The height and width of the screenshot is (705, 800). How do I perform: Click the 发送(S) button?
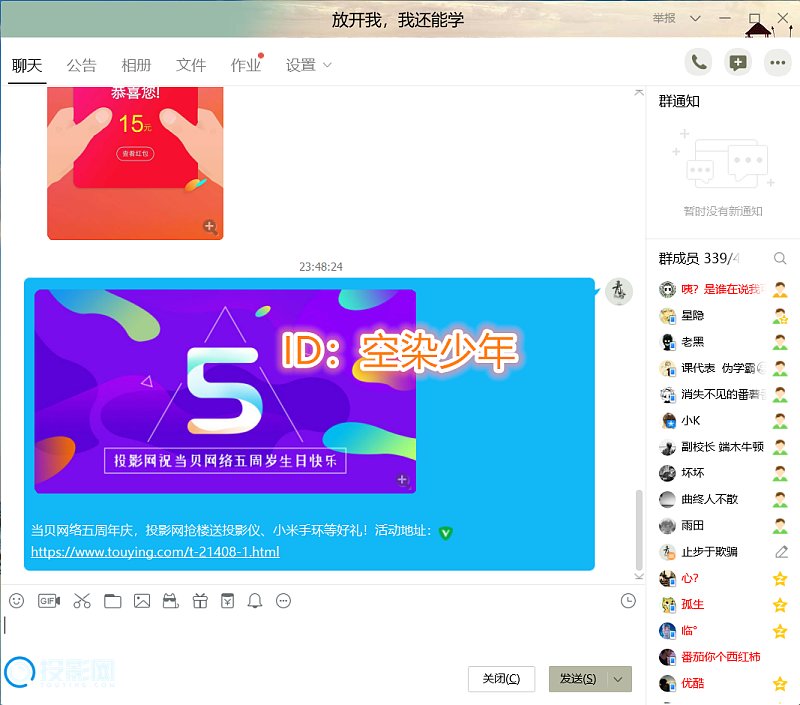click(578, 679)
